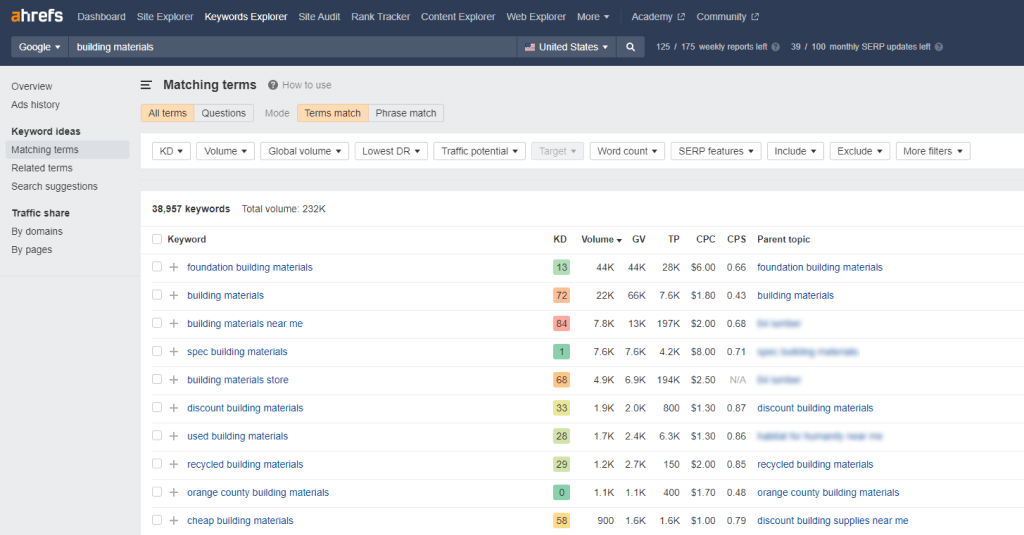The width and height of the screenshot is (1024, 535).
Task: Expand the SERP features filter
Action: click(716, 151)
